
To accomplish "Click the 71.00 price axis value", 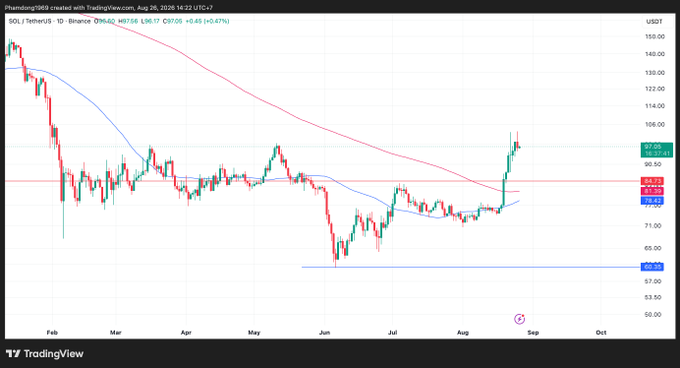I will tap(653, 226).
